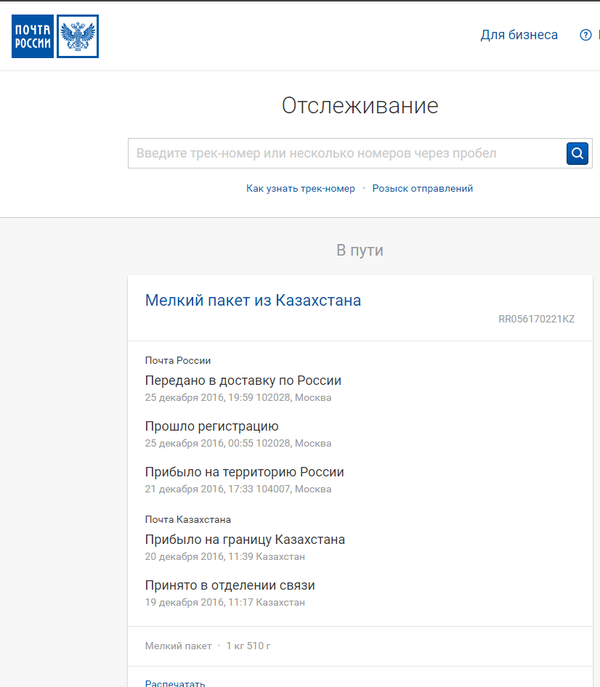
Task: Select the Прибыло на территорию России entry
Action: point(244,472)
